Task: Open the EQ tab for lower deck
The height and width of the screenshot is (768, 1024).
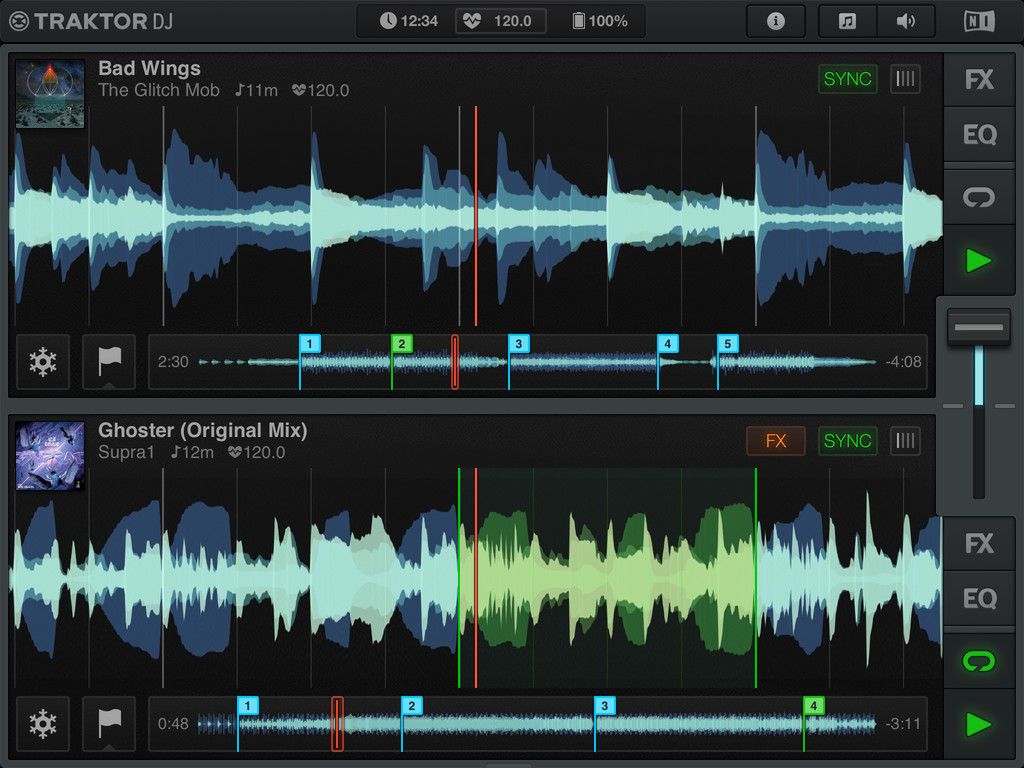Action: point(978,598)
